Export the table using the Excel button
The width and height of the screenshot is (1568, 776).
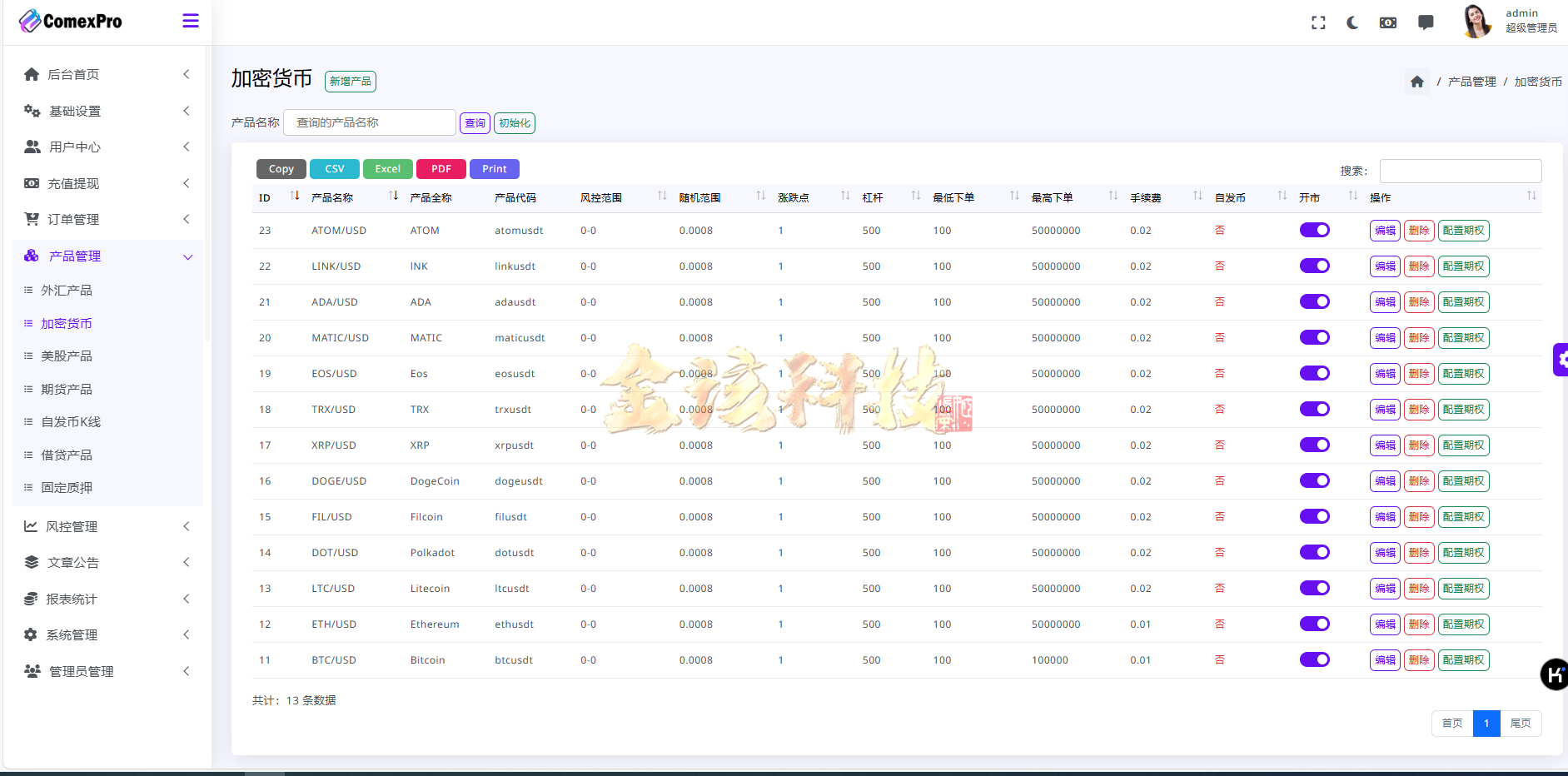(x=387, y=168)
